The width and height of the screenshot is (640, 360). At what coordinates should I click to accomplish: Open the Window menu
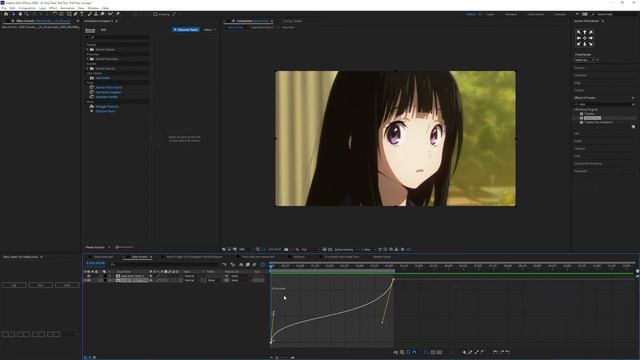click(x=93, y=8)
